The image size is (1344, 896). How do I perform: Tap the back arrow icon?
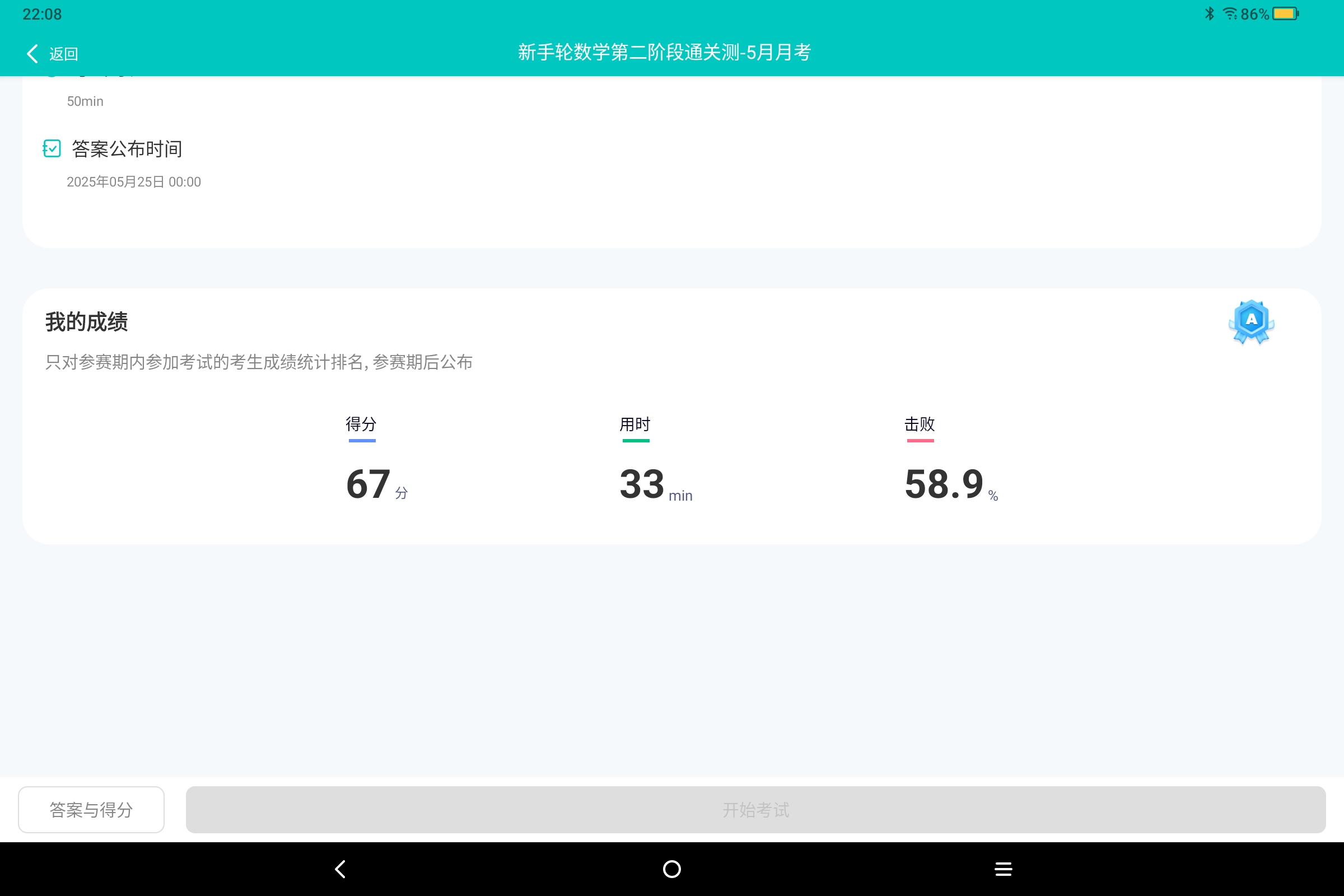point(32,54)
